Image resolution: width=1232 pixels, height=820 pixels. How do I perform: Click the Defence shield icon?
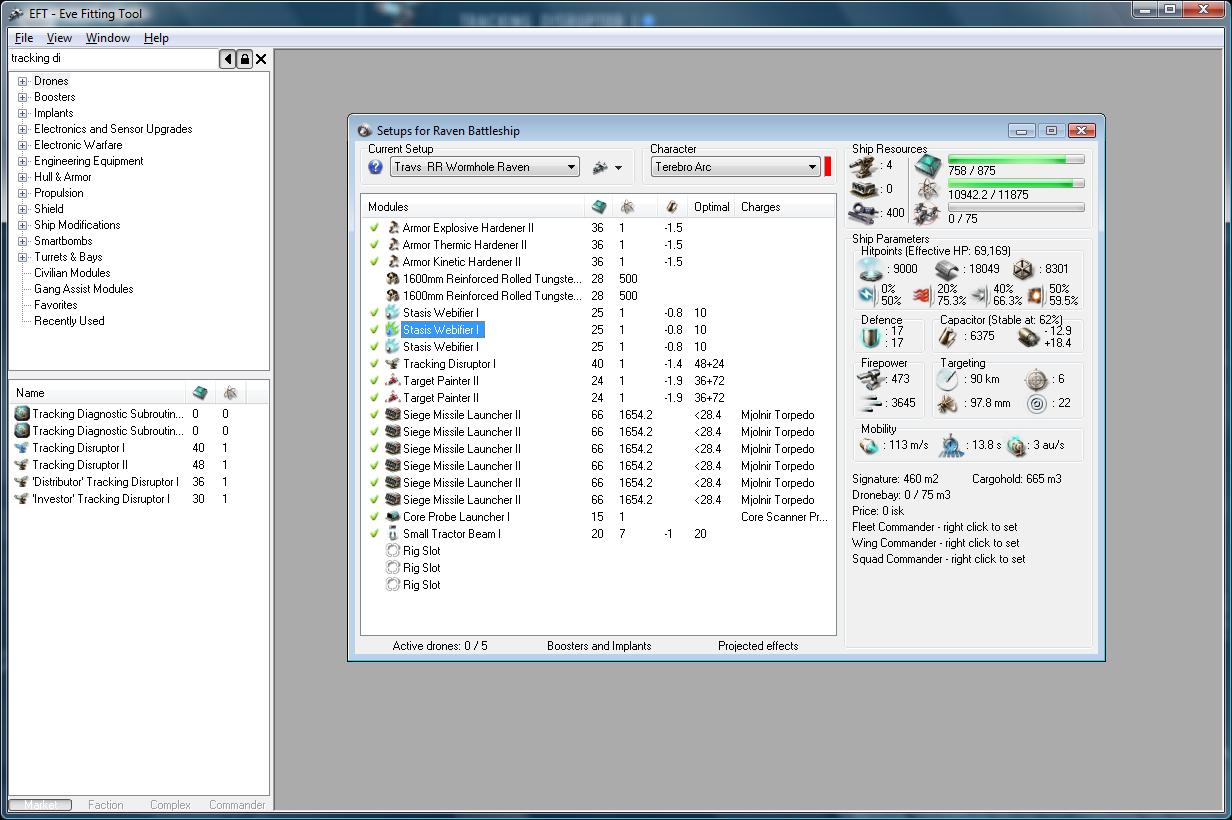[x=870, y=337]
